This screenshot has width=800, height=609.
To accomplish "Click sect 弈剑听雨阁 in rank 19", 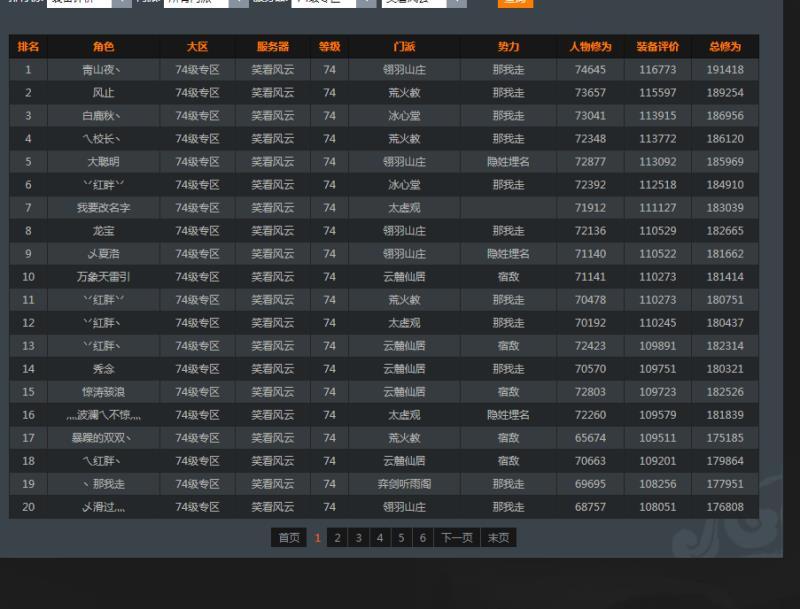I will pos(405,484).
